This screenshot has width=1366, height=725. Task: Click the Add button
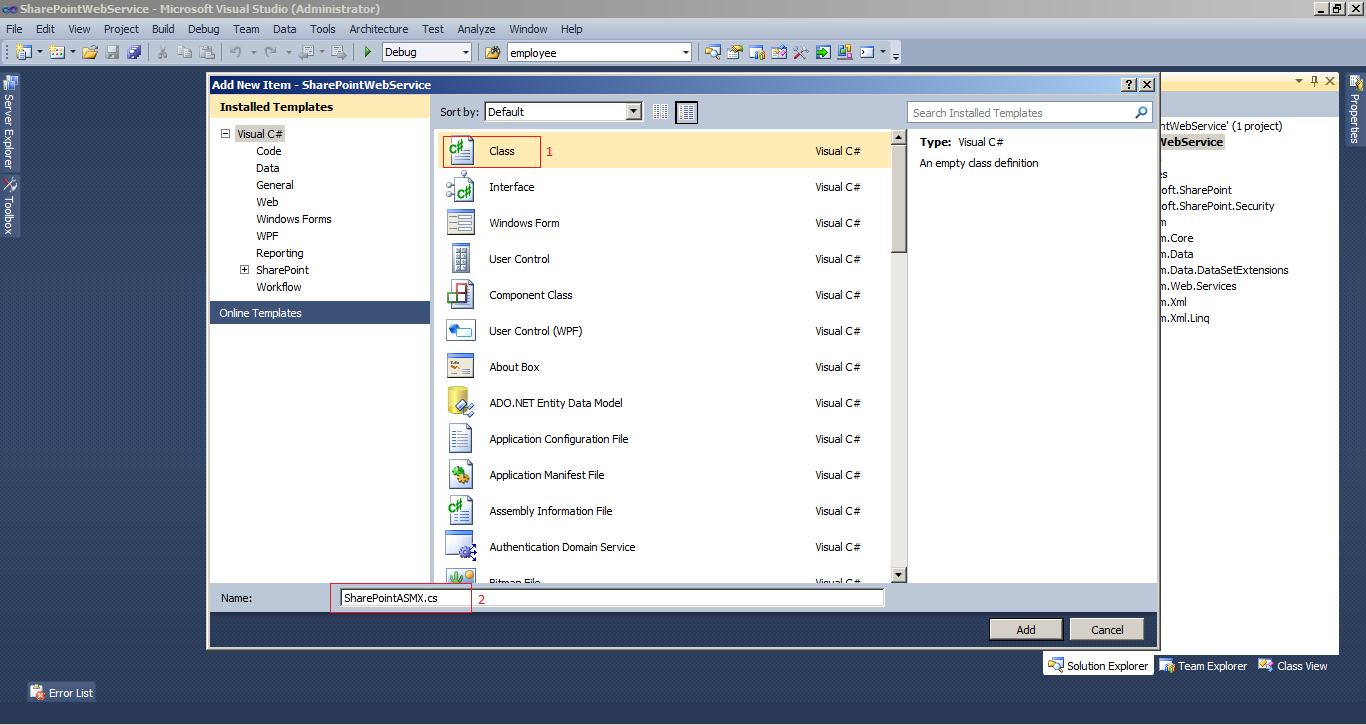click(x=1026, y=628)
